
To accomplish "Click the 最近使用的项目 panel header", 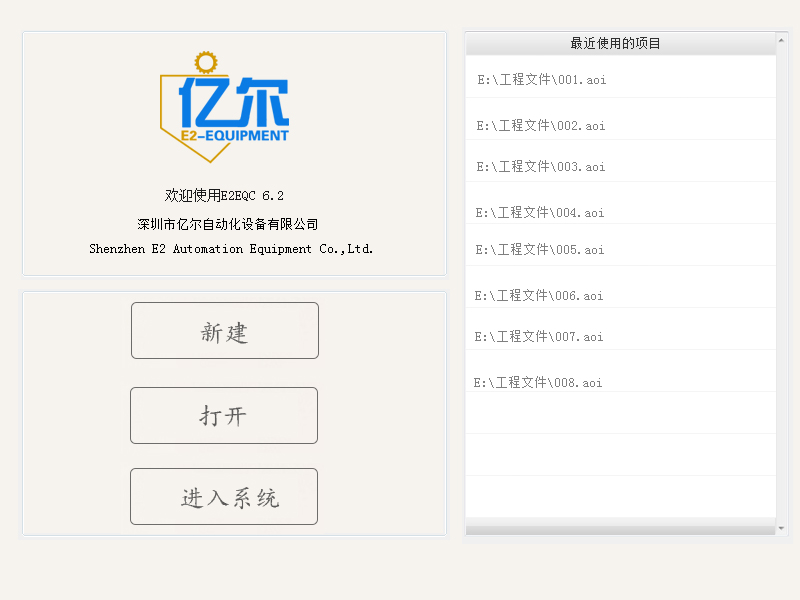I will tap(614, 42).
